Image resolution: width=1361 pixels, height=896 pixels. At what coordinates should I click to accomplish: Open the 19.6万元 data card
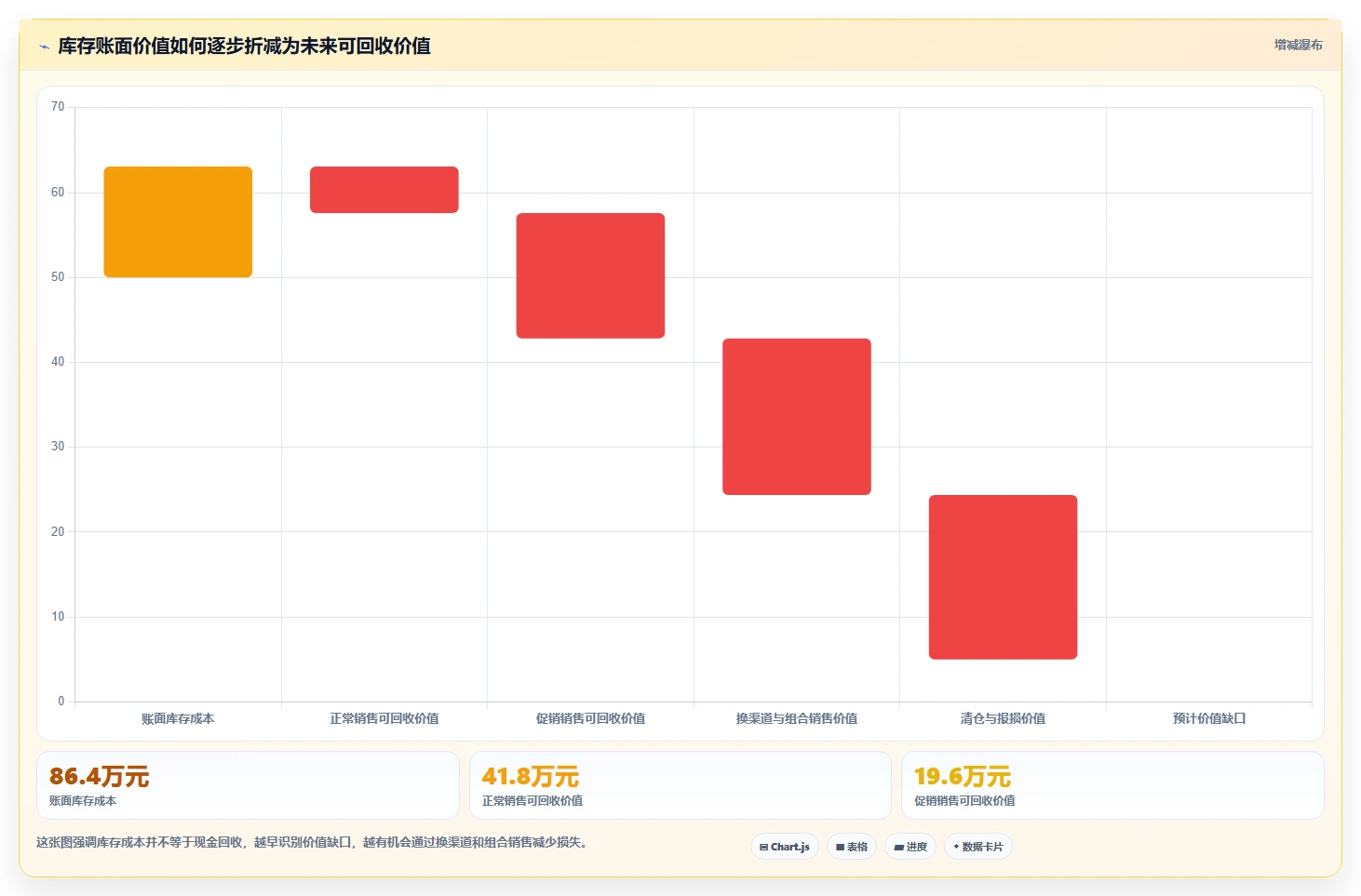tap(1112, 785)
